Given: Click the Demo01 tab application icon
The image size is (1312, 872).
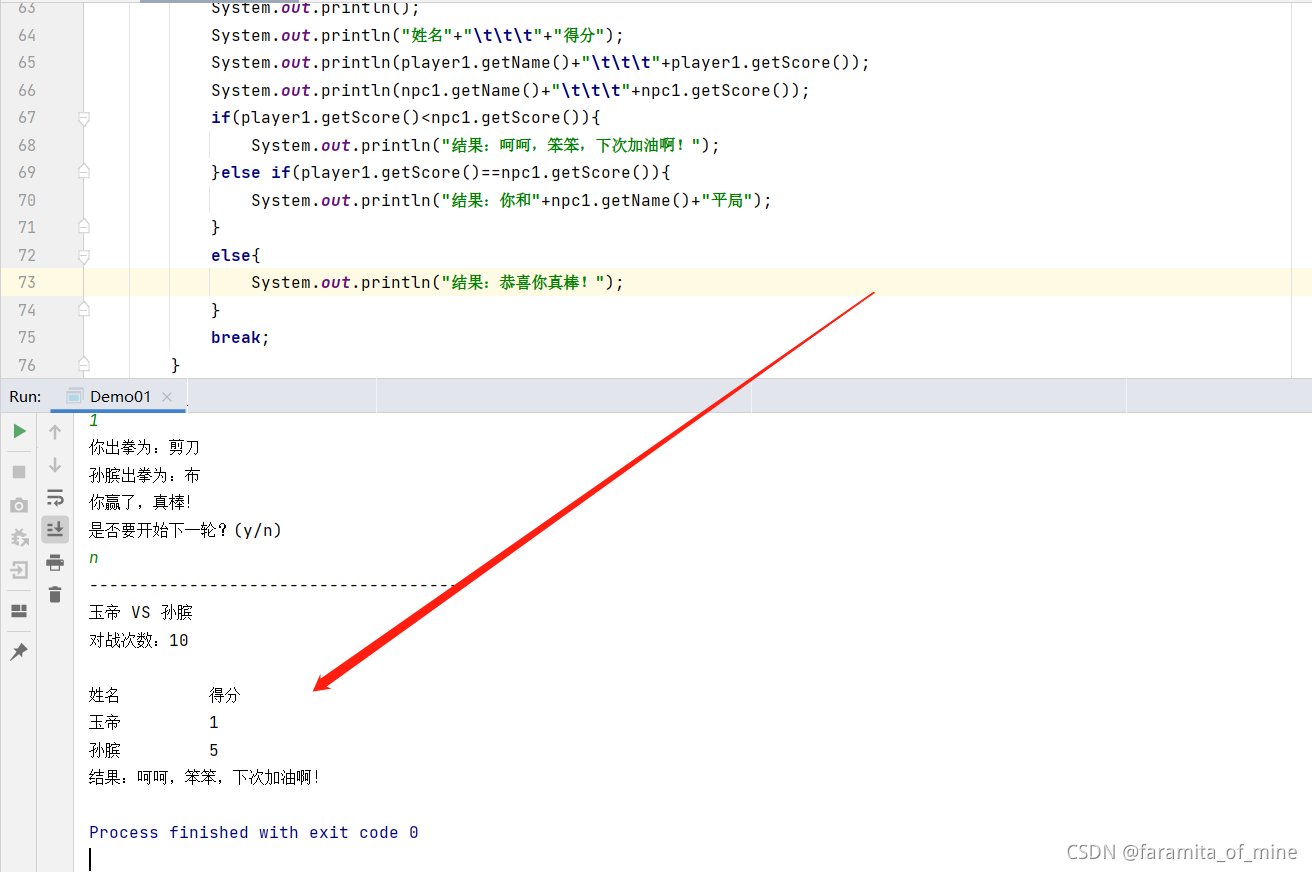Looking at the screenshot, I should 74,396.
